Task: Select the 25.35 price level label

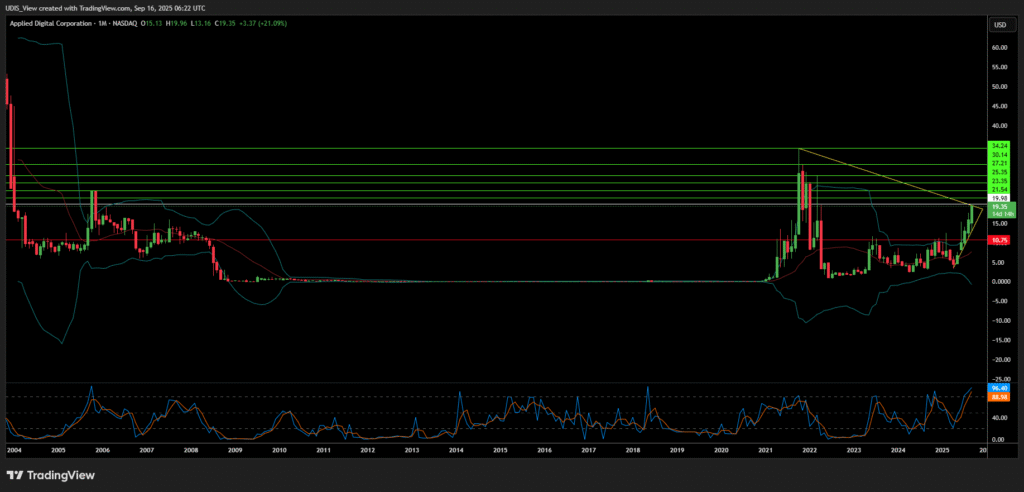Action: tap(998, 172)
